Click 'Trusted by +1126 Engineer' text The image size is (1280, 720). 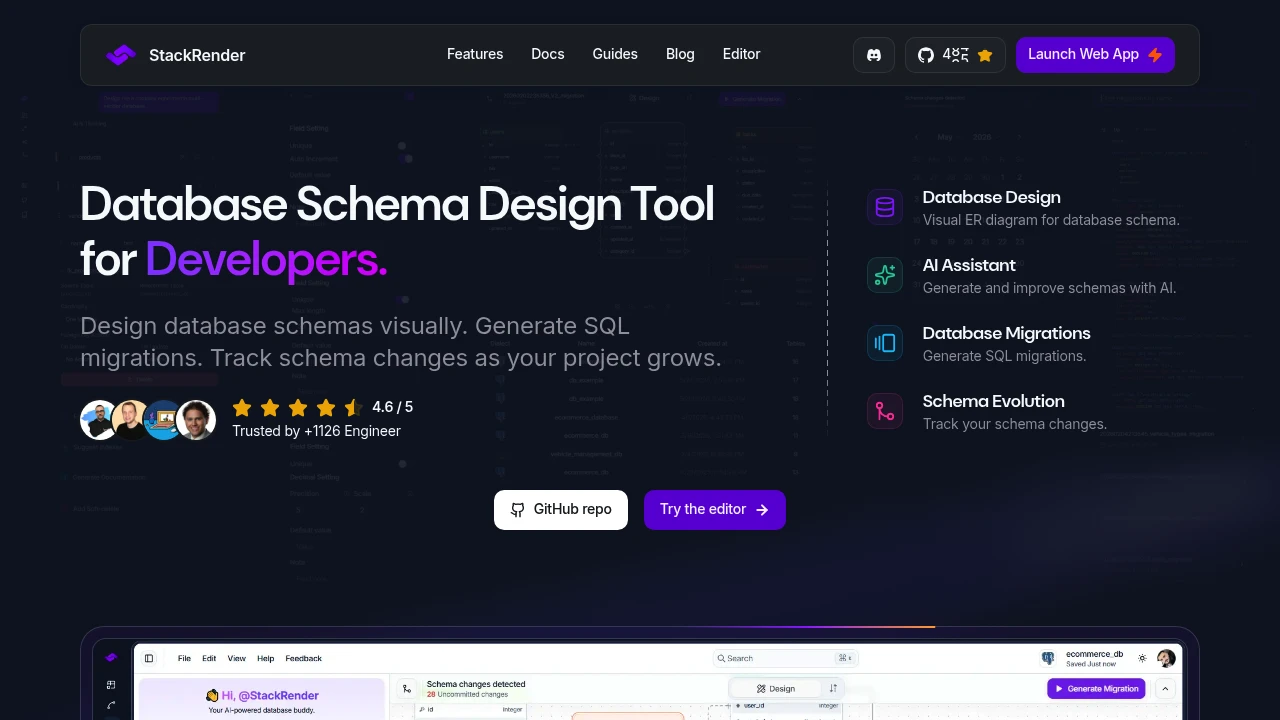tap(316, 431)
